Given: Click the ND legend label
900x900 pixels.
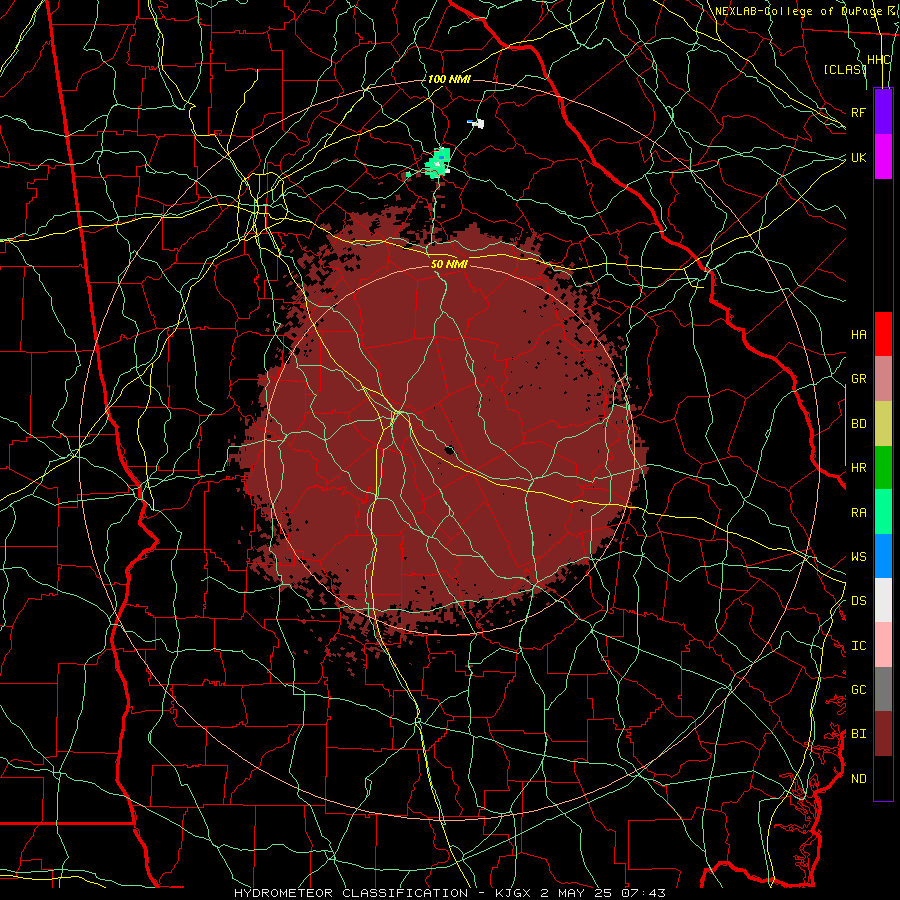Looking at the screenshot, I should point(859,779).
